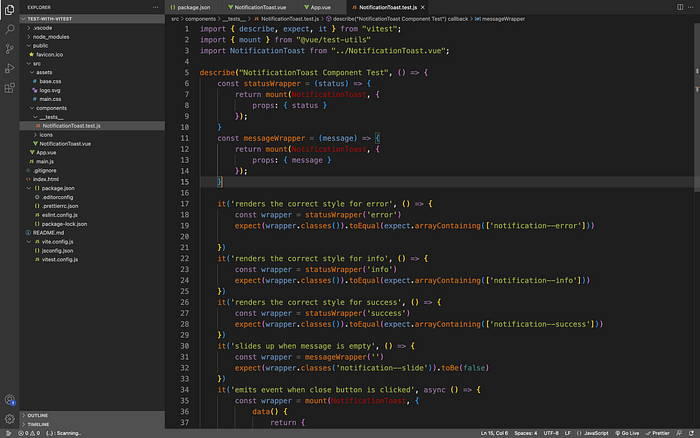This screenshot has width=700, height=438.
Task: Open remote window indicator in status bar
Action: (x=8, y=433)
